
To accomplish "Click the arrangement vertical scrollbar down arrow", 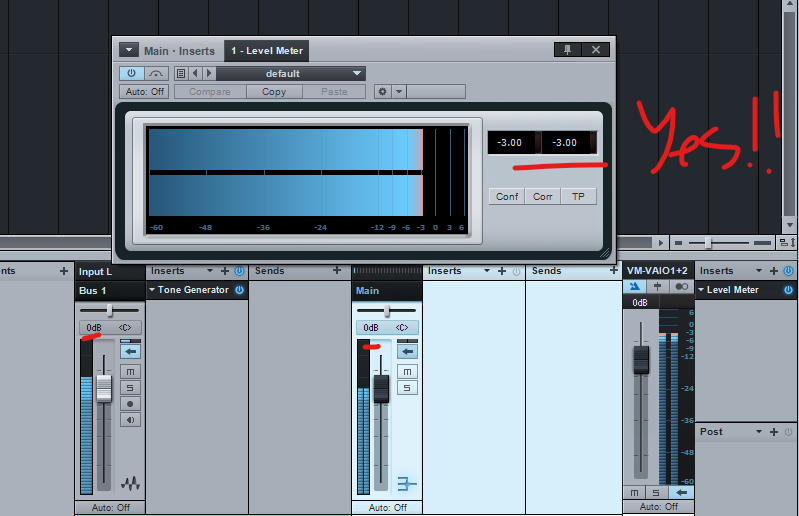I will pyautogui.click(x=790, y=225).
